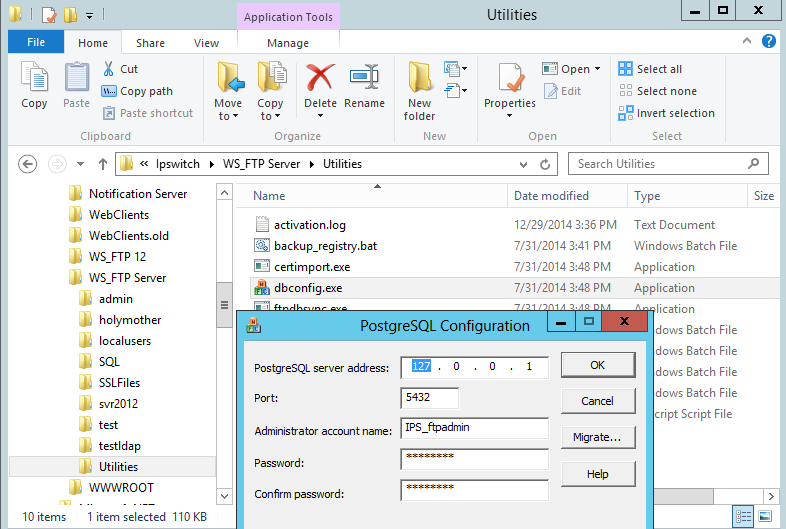This screenshot has width=786, height=529.
Task: Click the Up one level arrow
Action: 103,164
